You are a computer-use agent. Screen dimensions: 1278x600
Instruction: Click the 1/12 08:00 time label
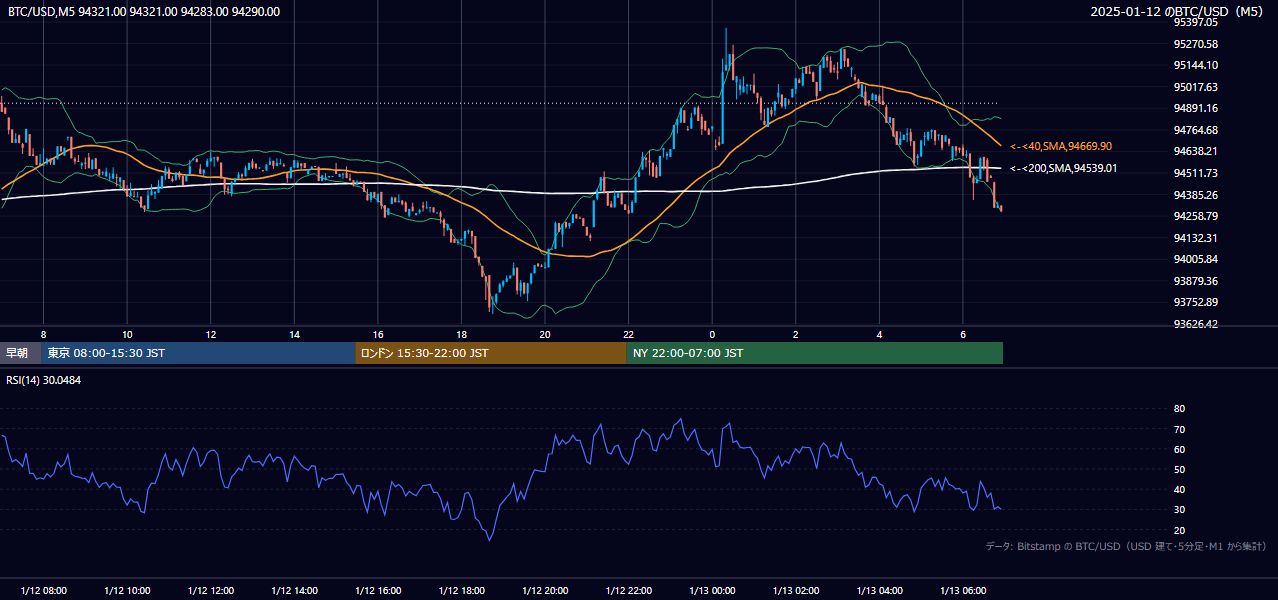pos(44,591)
